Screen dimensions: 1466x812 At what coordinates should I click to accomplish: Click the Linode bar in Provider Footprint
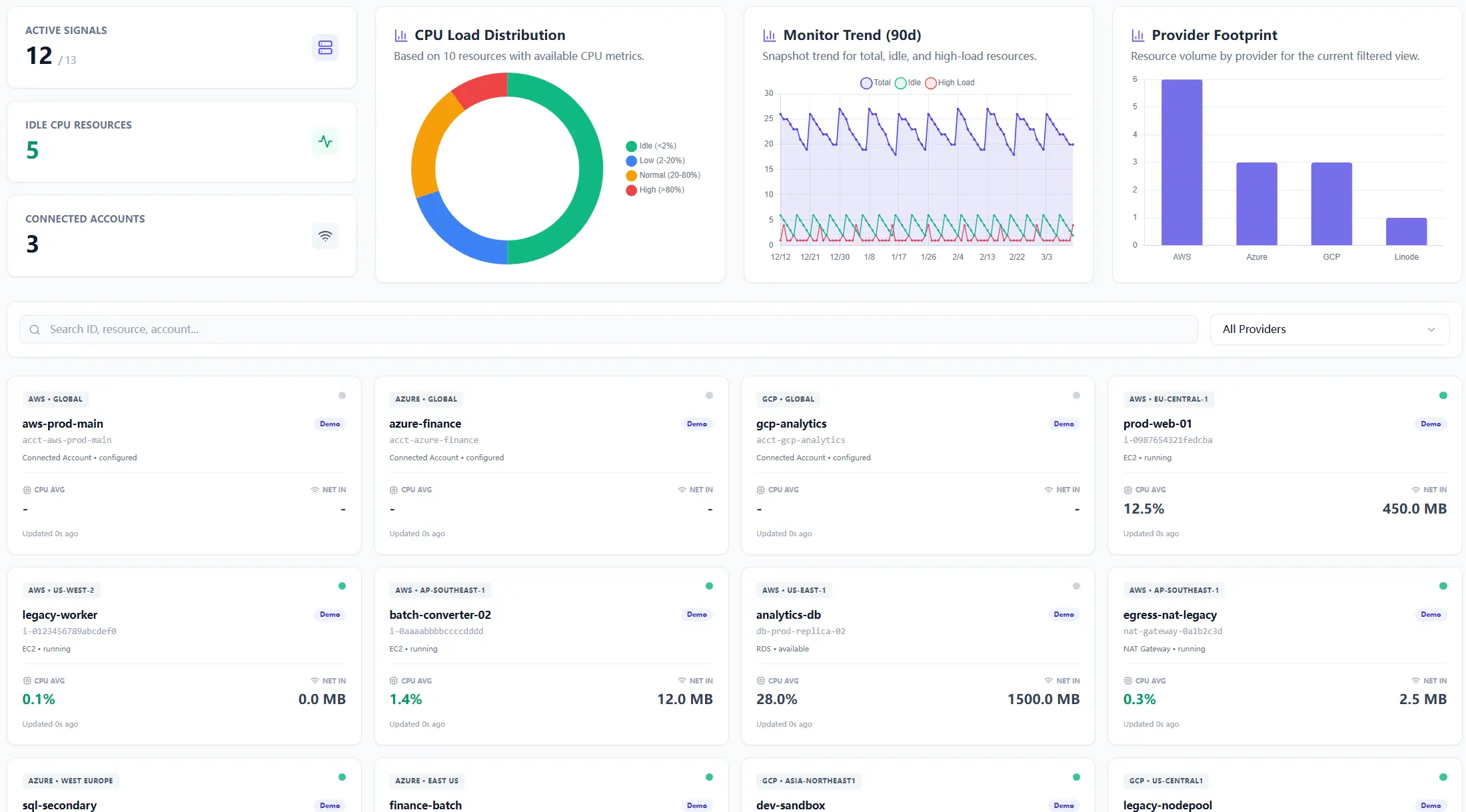point(1406,232)
